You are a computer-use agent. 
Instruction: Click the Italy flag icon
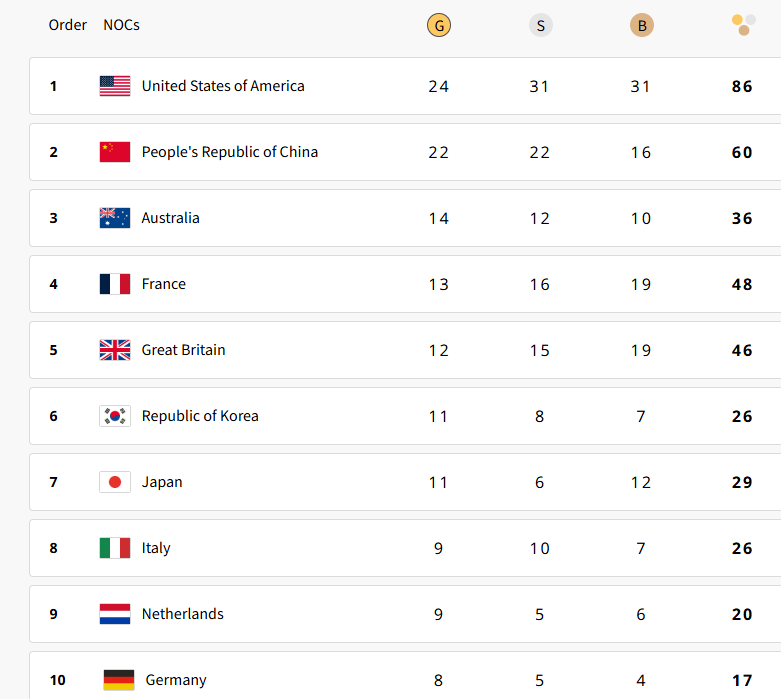point(115,548)
